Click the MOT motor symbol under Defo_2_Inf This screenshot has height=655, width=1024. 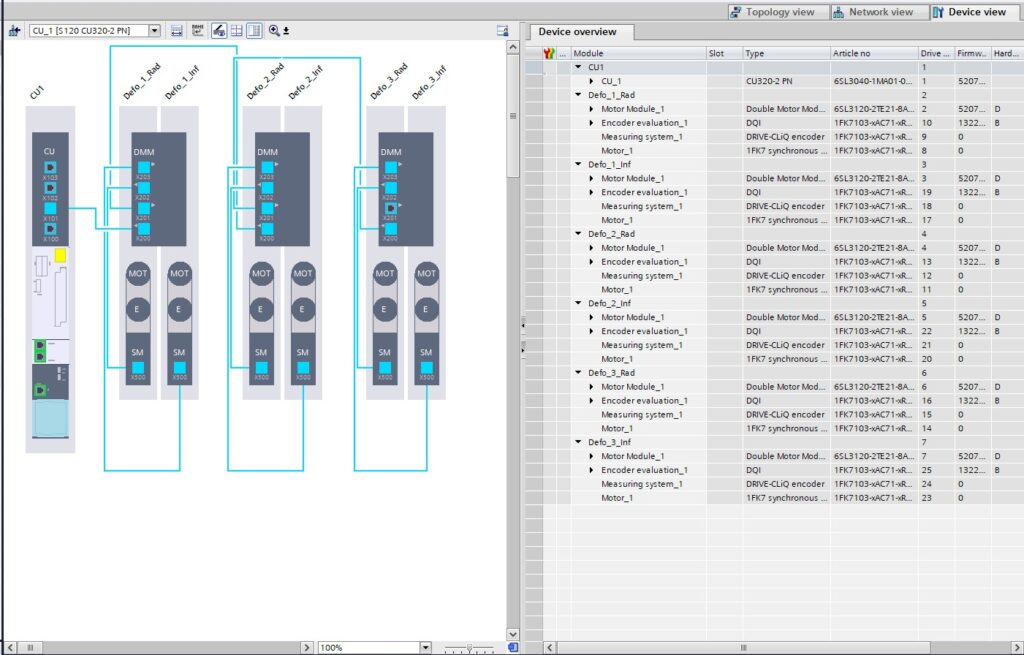(x=302, y=274)
